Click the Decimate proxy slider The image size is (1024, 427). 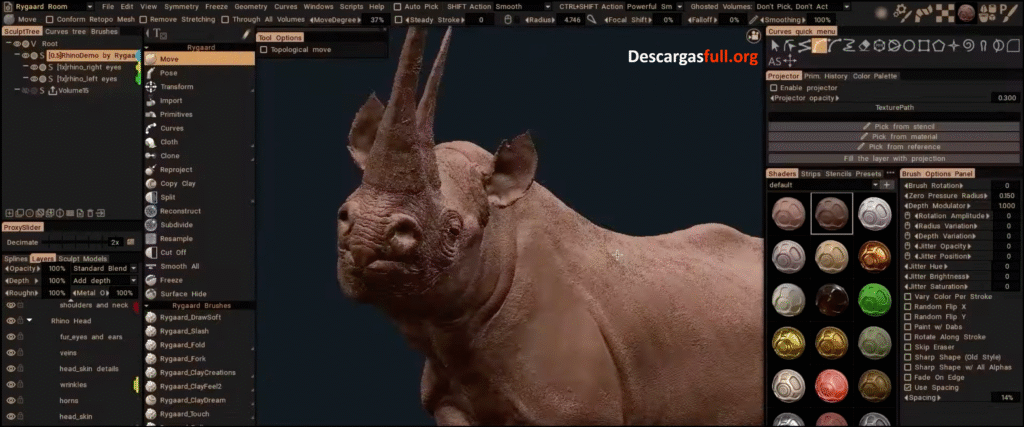coord(60,242)
